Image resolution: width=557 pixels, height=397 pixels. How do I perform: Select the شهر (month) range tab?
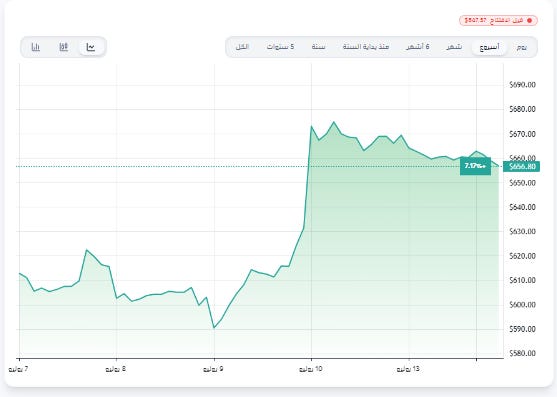[454, 47]
